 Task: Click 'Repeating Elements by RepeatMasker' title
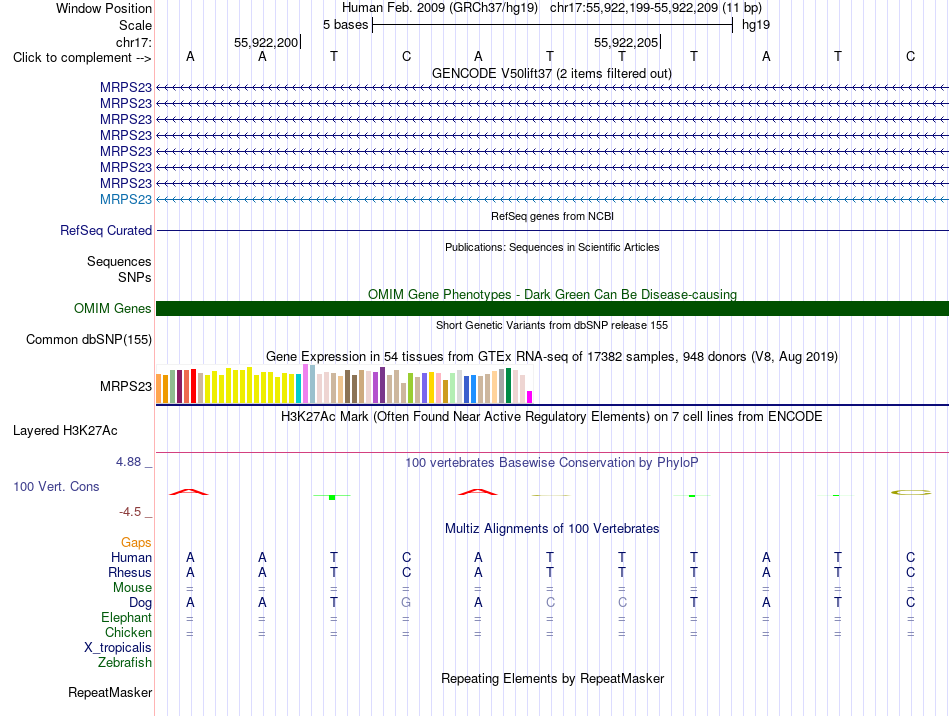[x=553, y=678]
